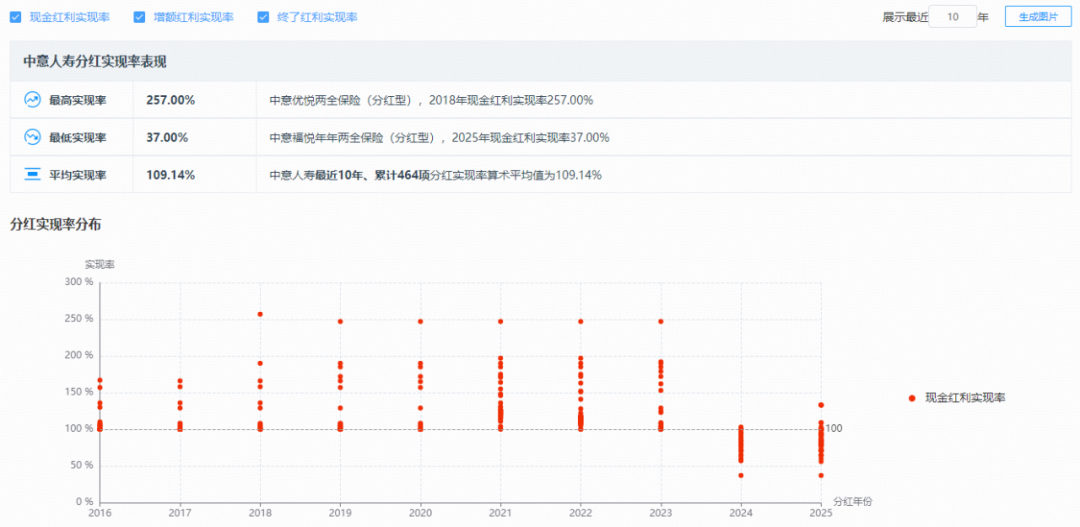This screenshot has width=1080, height=527.
Task: Click the 2019 data point near 250%
Action: tap(340, 322)
